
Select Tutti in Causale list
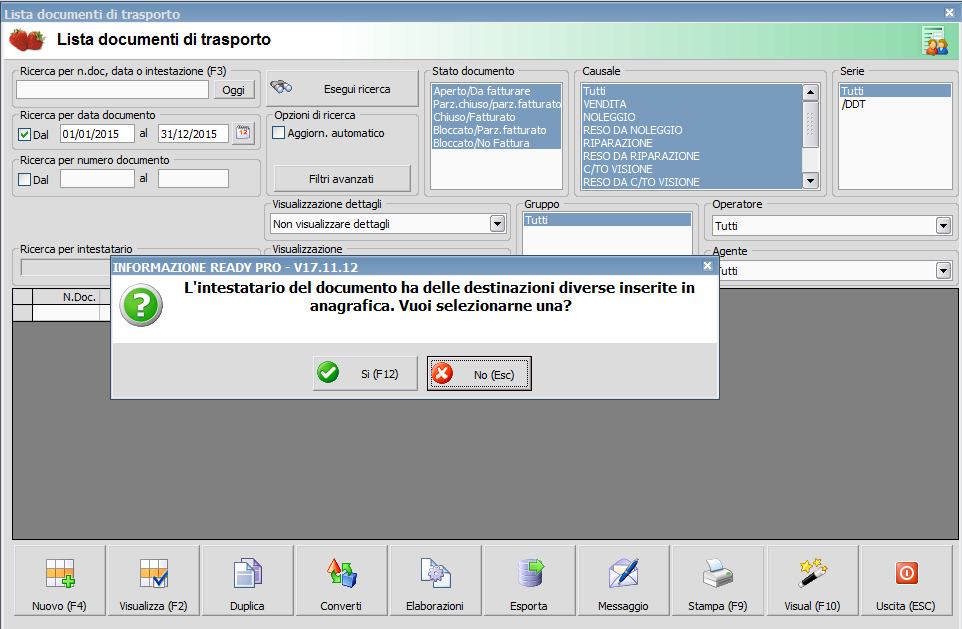[691, 91]
